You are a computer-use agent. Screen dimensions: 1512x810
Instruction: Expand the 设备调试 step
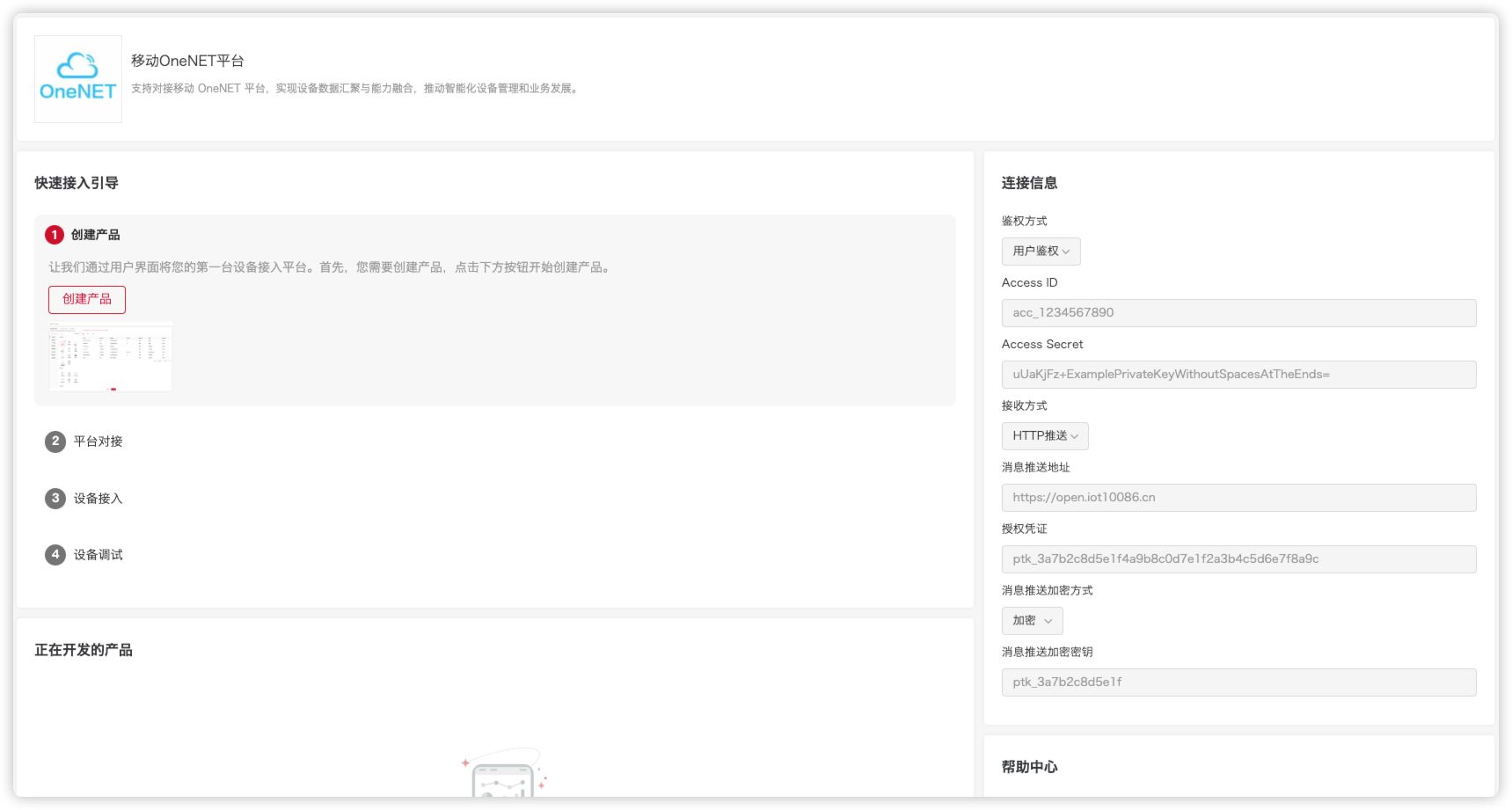tap(98, 555)
